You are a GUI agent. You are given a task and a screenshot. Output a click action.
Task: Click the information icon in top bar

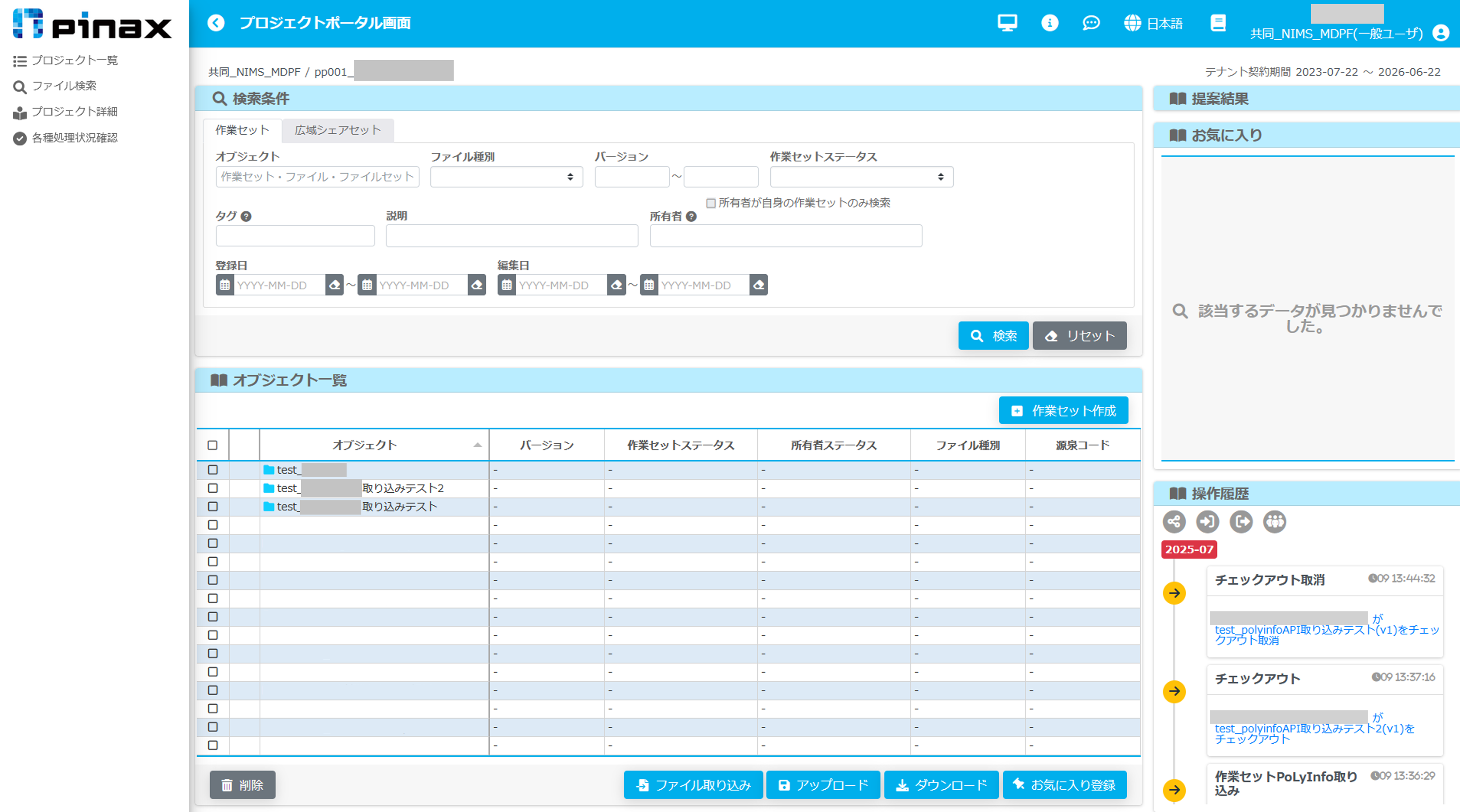pyautogui.click(x=1049, y=23)
